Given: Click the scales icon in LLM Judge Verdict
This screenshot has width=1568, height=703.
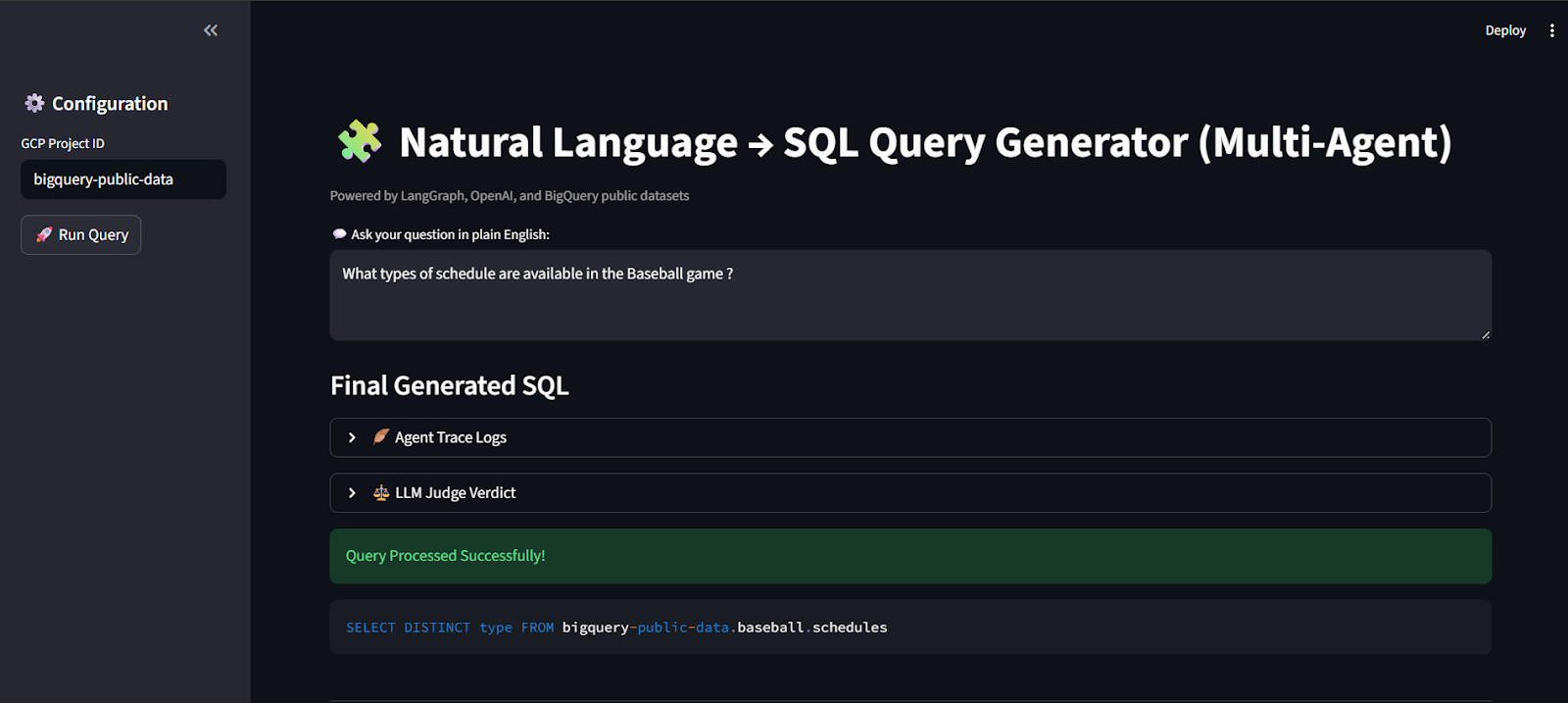Looking at the screenshot, I should (x=381, y=492).
